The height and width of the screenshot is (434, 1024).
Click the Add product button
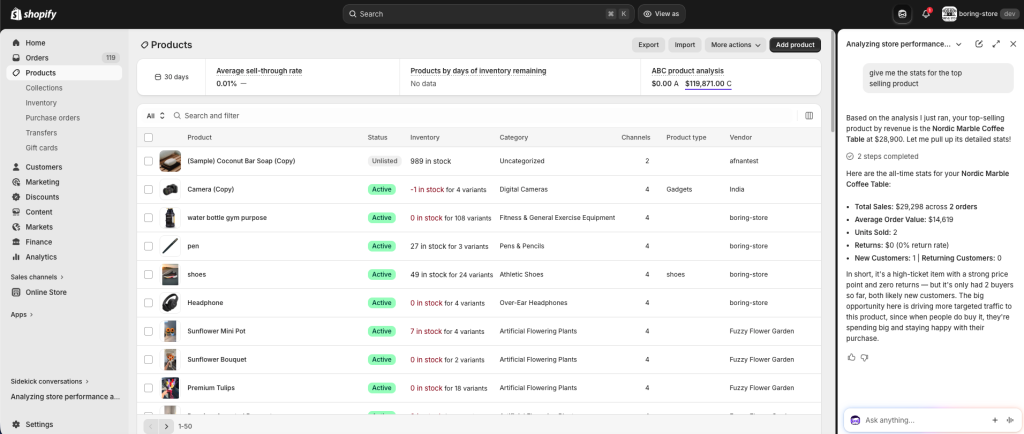(794, 45)
